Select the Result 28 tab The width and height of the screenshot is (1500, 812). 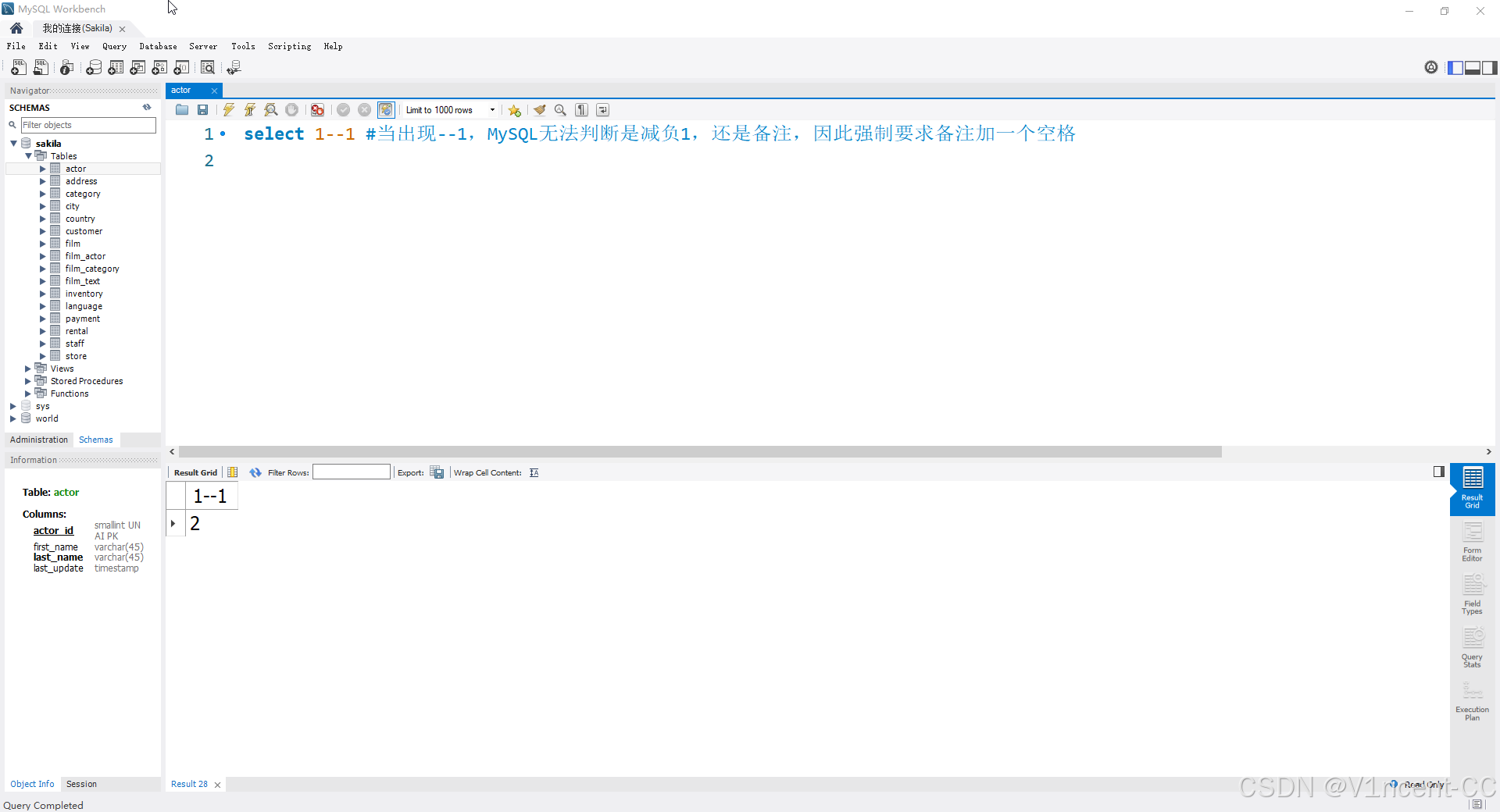(189, 784)
